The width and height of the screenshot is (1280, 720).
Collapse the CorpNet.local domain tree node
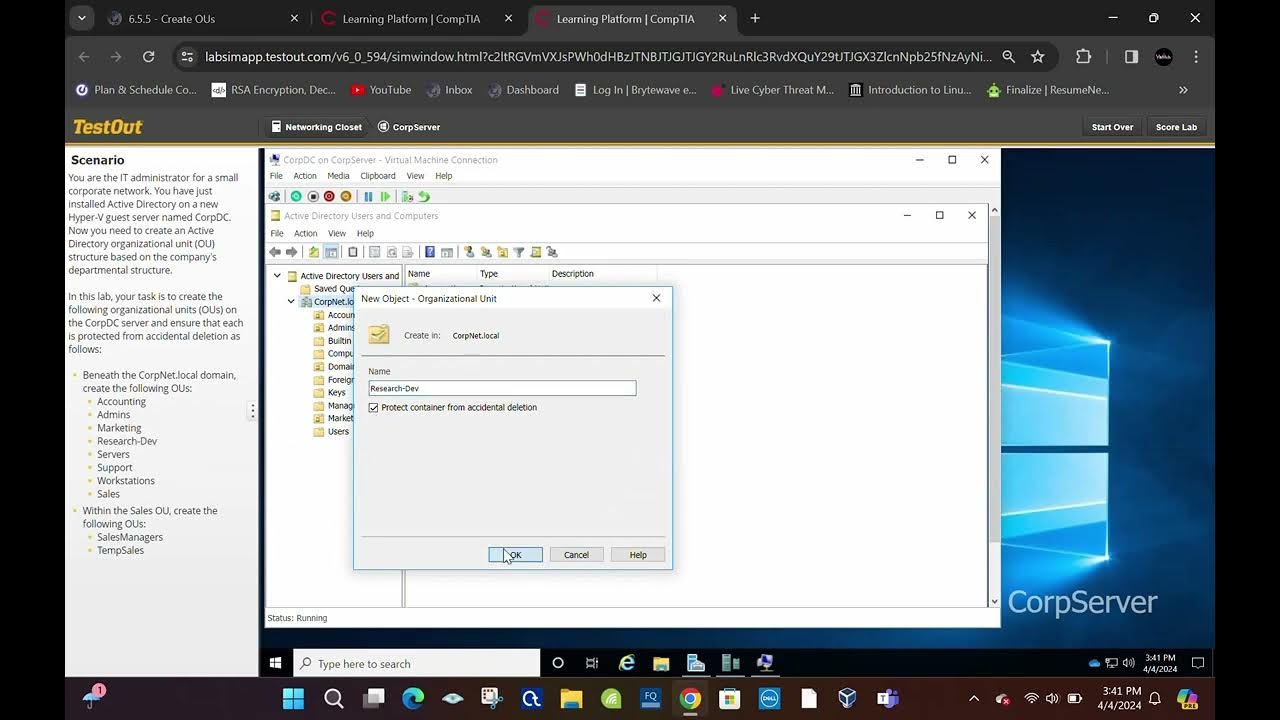coord(291,301)
